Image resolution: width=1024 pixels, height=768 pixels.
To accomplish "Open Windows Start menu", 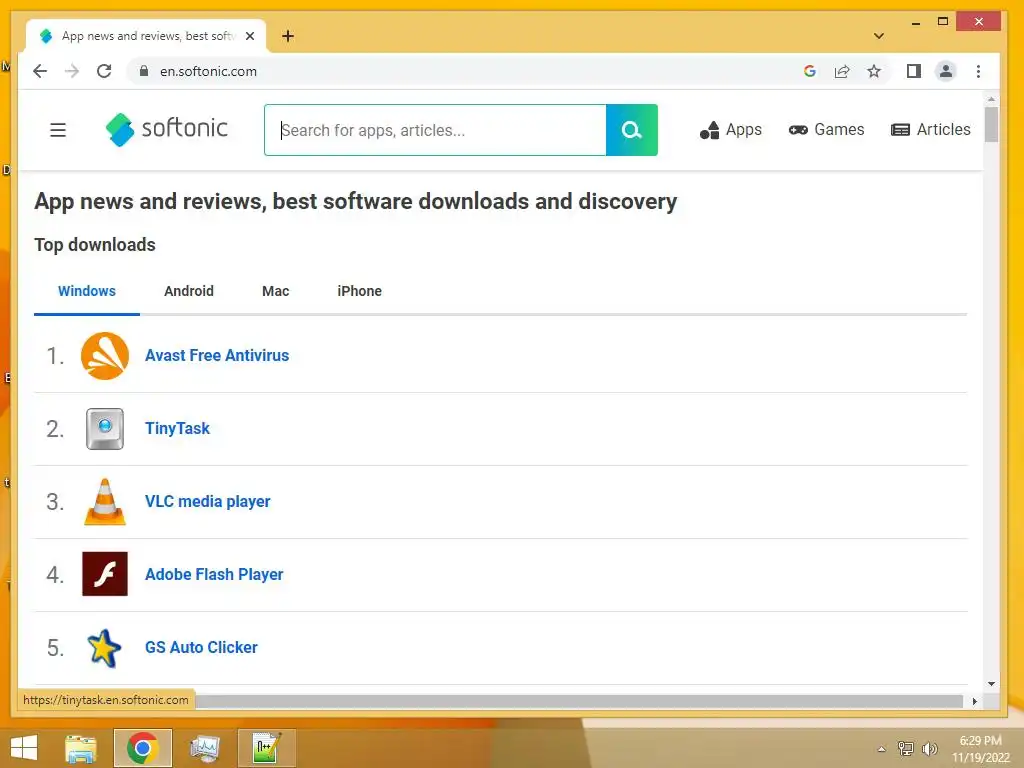I will point(24,748).
